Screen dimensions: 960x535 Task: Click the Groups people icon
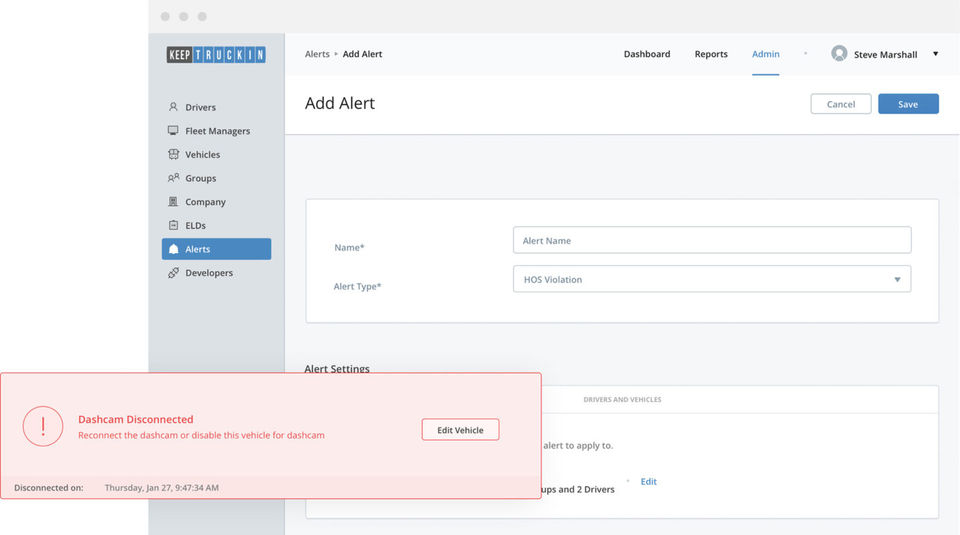tap(173, 178)
